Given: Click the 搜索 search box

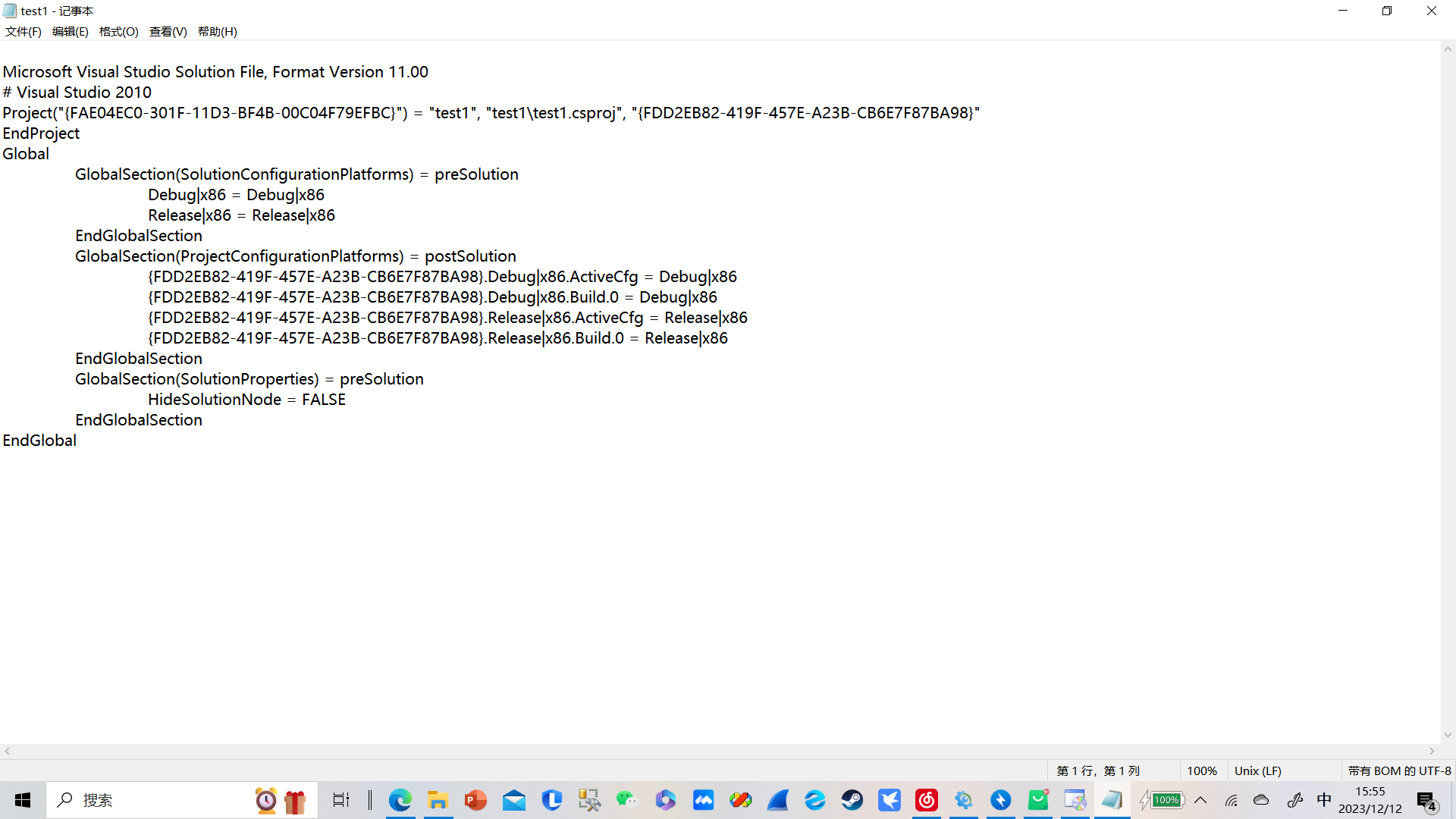Looking at the screenshot, I should 152,800.
